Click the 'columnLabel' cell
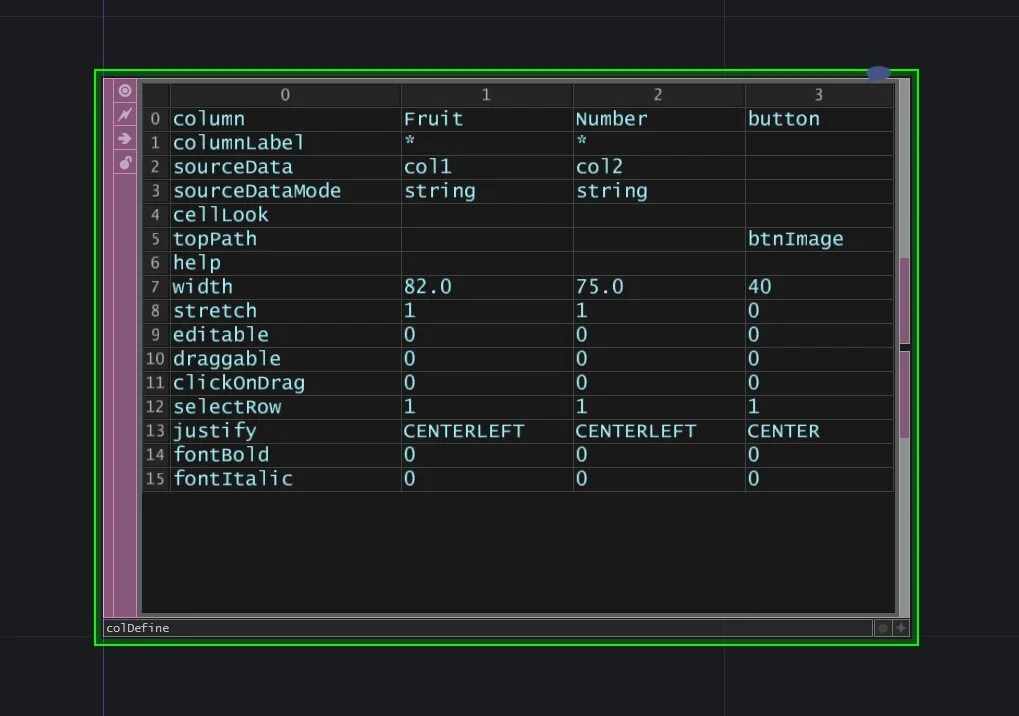Image resolution: width=1019 pixels, height=716 pixels. click(285, 143)
